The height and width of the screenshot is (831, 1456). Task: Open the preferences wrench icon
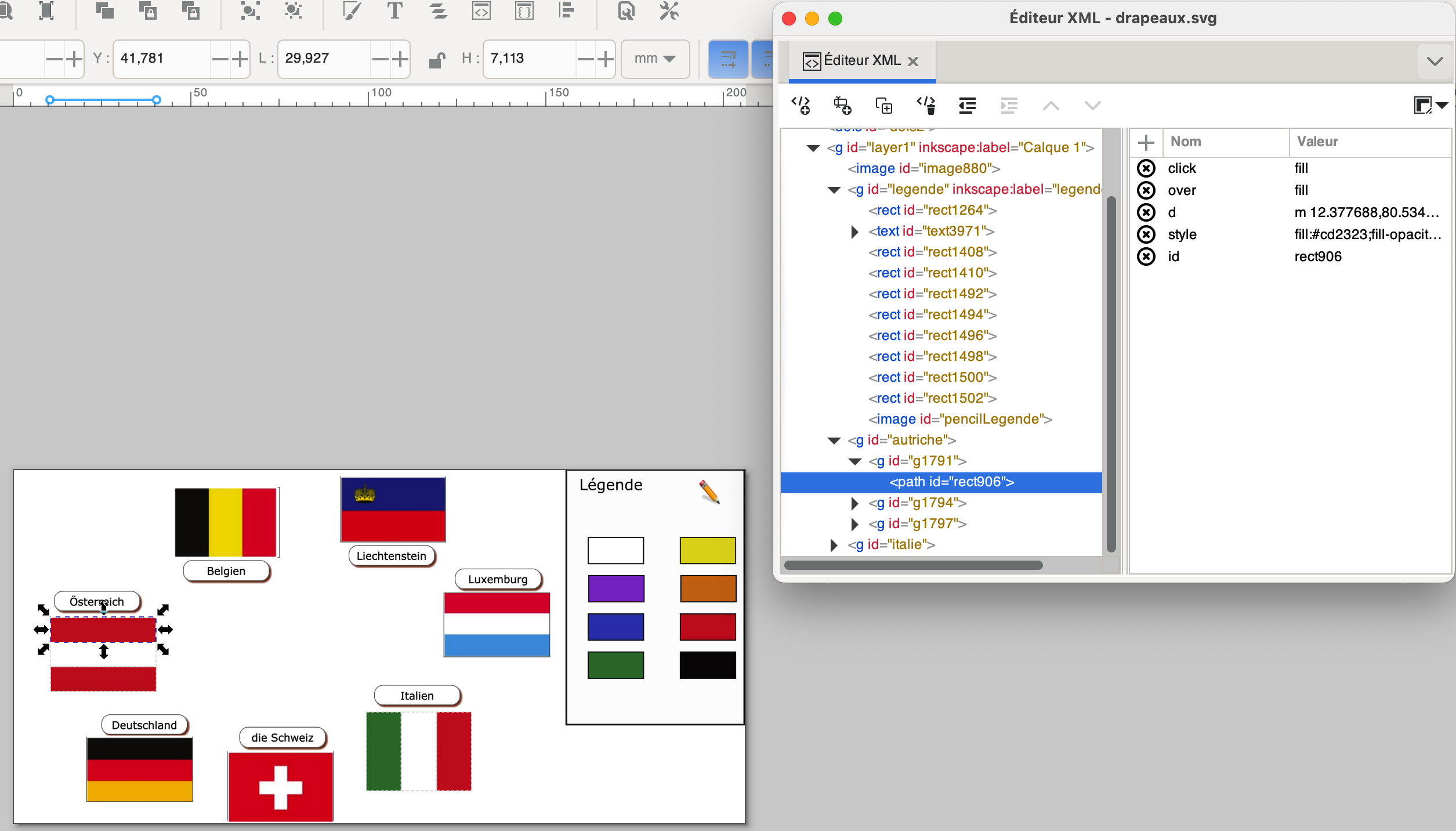pos(669,10)
